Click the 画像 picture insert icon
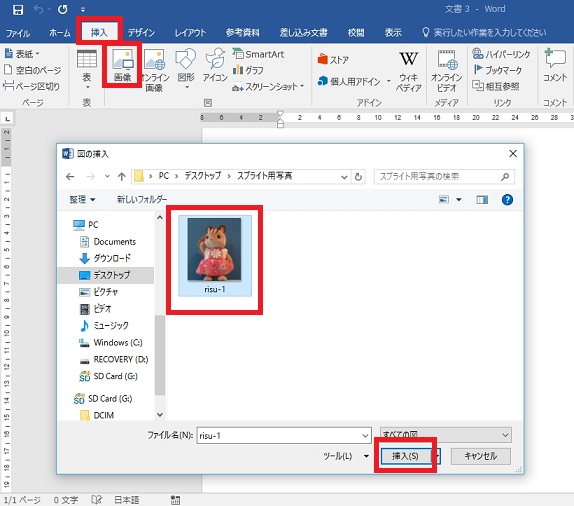574x506 pixels. pos(122,65)
